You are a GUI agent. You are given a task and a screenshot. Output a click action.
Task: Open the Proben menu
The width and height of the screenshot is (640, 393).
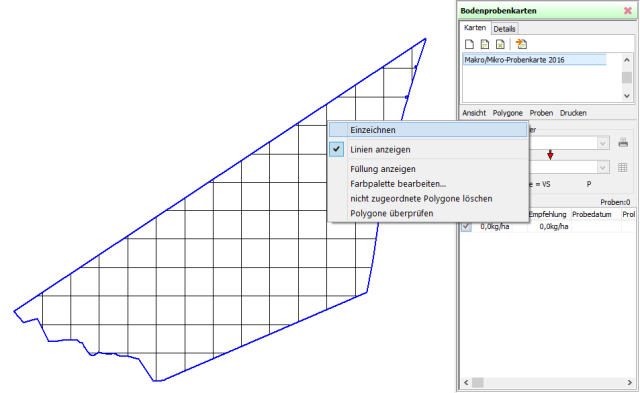541,113
